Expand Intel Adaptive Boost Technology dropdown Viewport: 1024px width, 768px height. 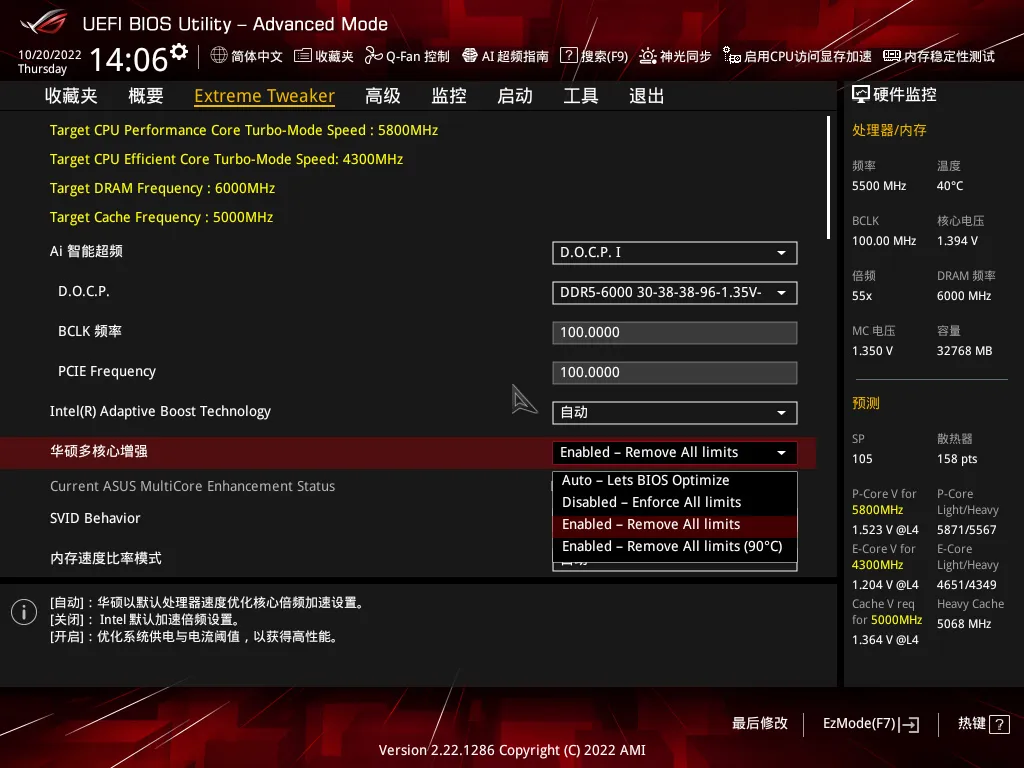(x=675, y=413)
